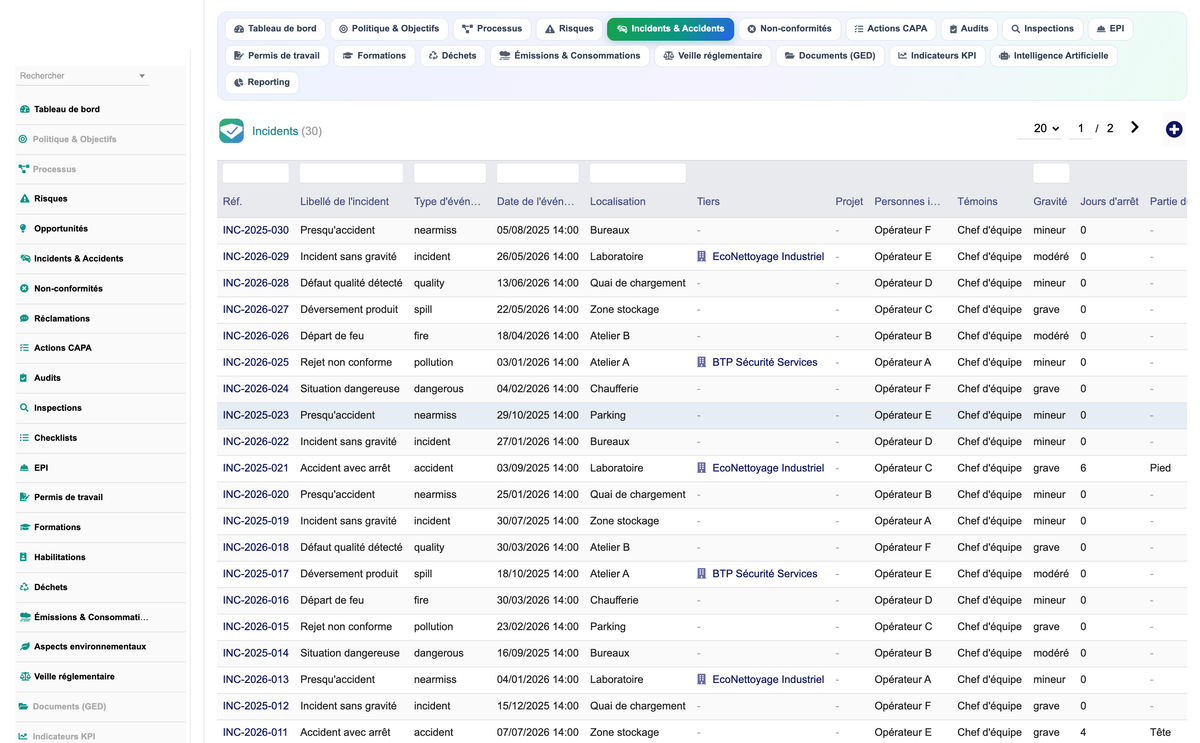
Task: Sort by the Gravité column header
Action: click(x=1050, y=201)
